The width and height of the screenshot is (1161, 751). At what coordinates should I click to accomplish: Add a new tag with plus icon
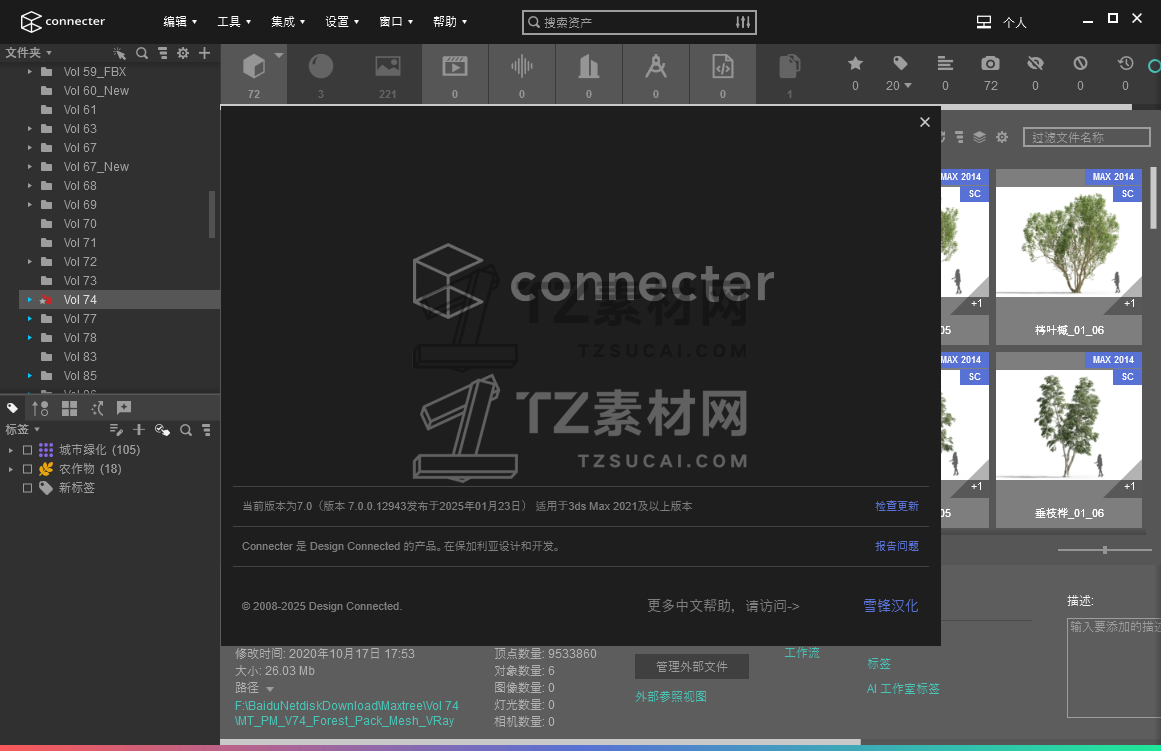(138, 430)
